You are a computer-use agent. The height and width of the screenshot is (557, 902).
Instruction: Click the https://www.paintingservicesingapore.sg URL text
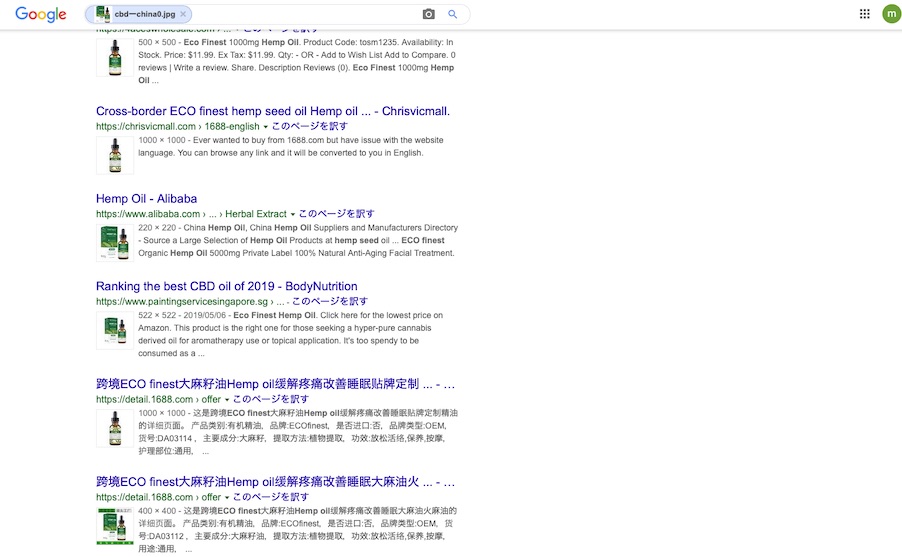[182, 301]
